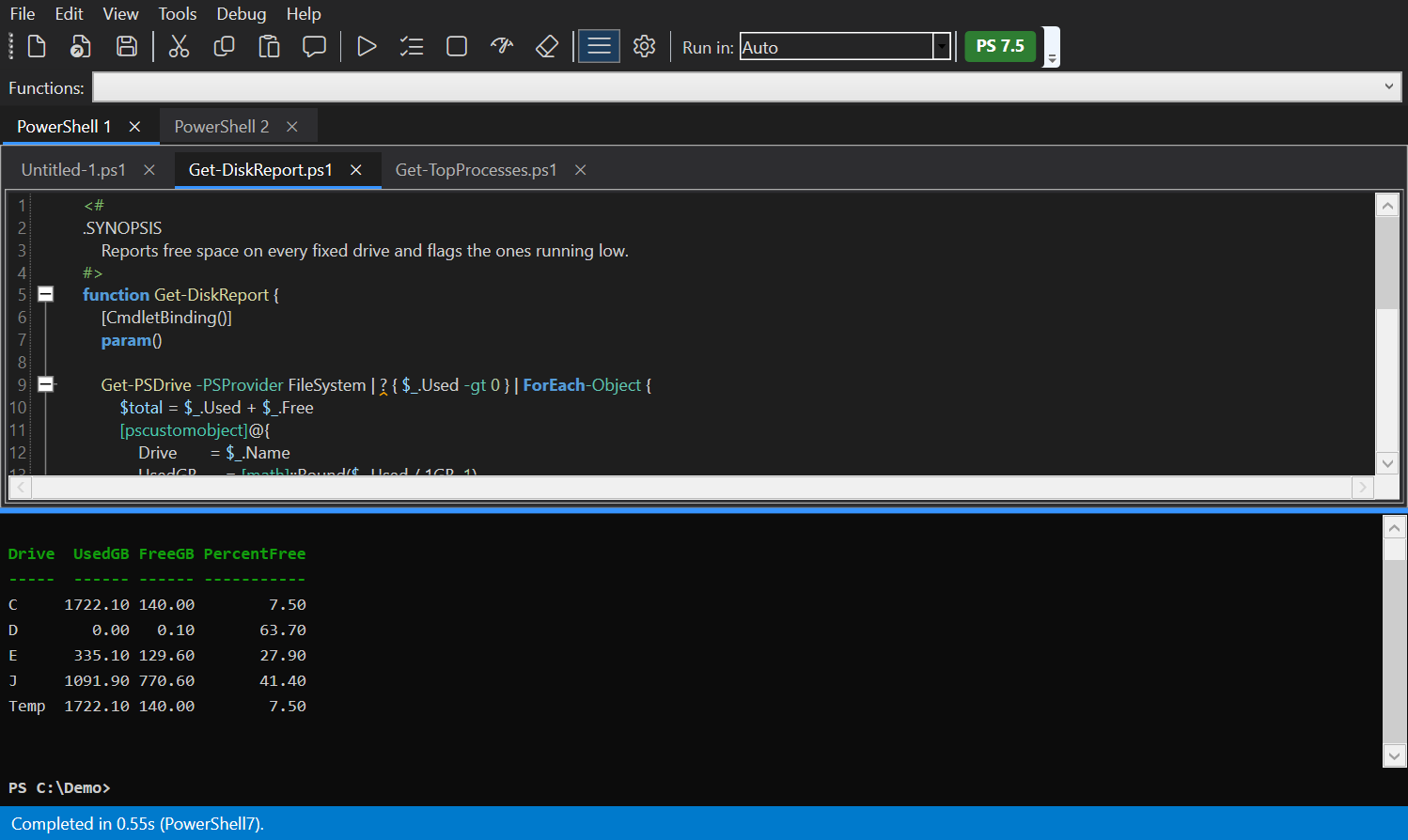This screenshot has height=840, width=1408.
Task: Save the current script
Action: click(127, 46)
